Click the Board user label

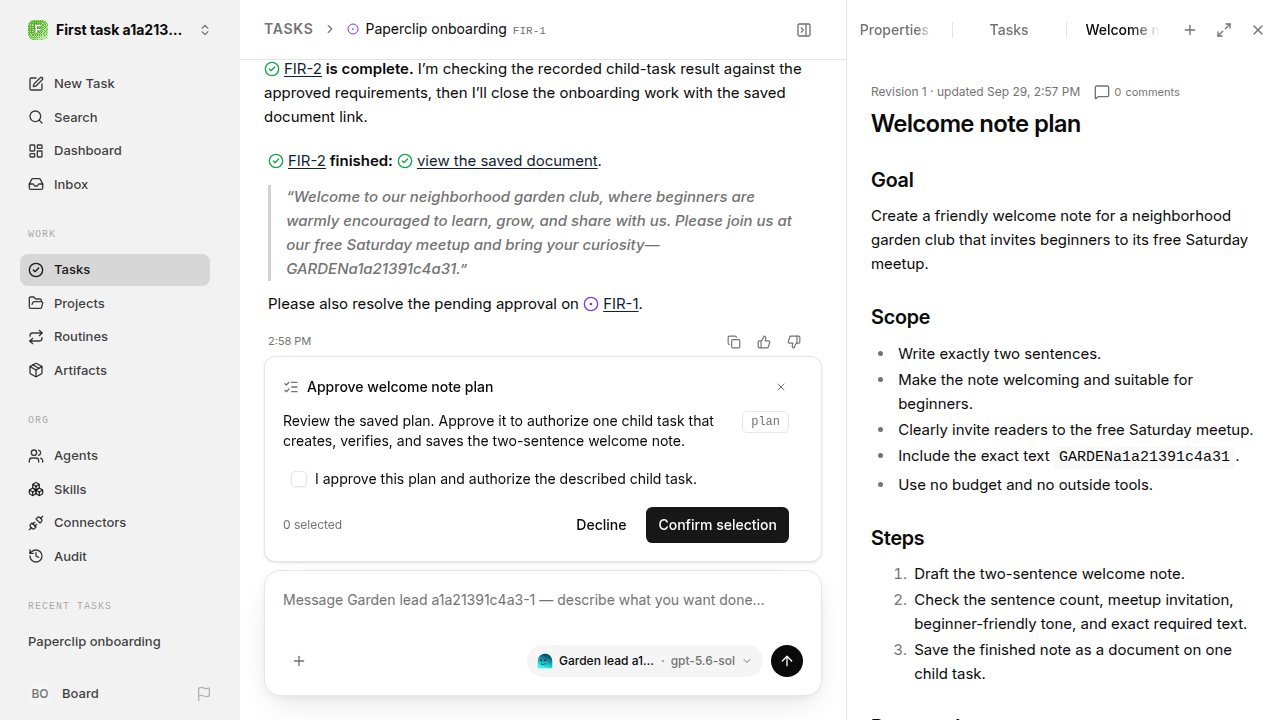point(80,694)
